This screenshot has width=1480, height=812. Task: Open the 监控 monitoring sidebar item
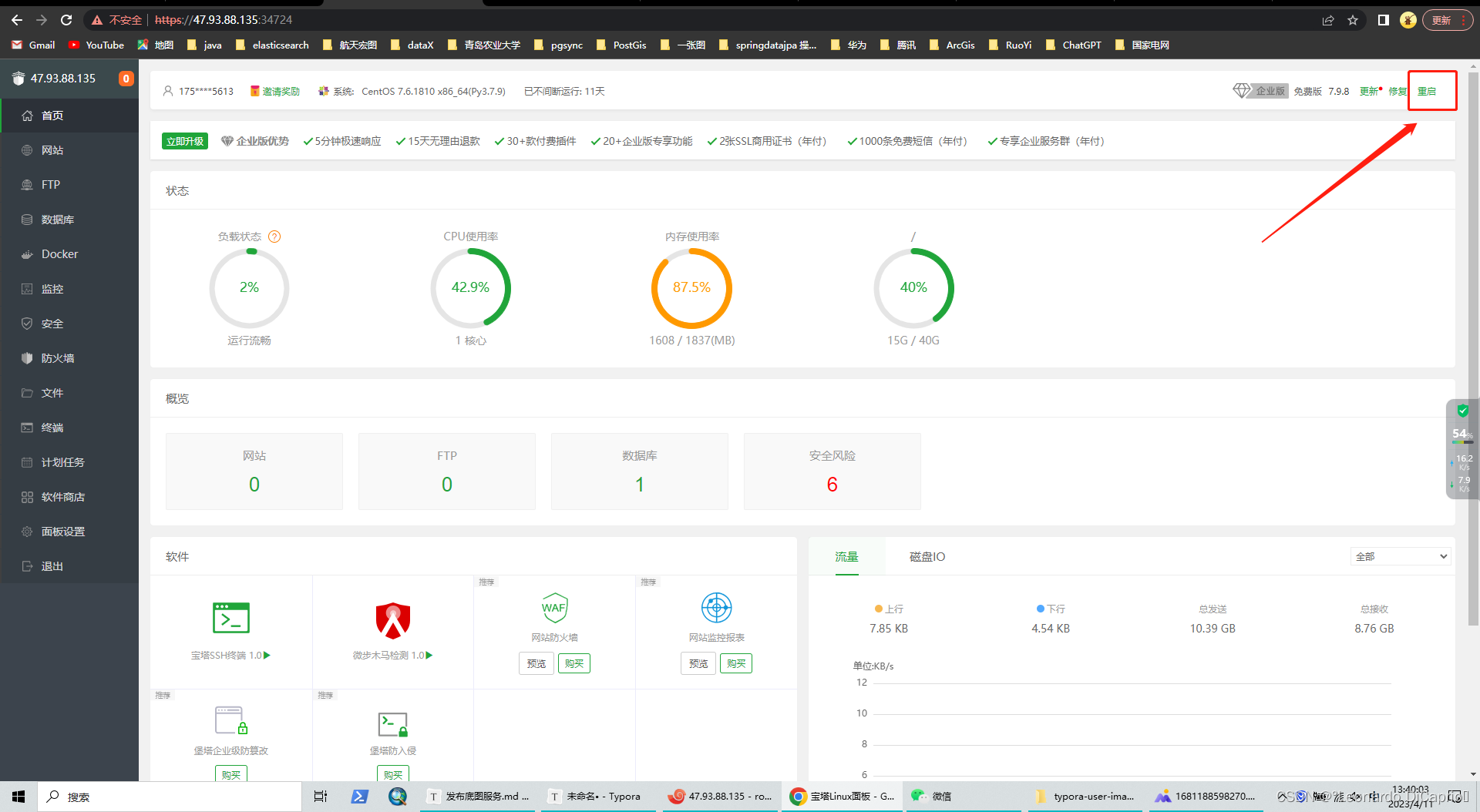click(x=69, y=289)
